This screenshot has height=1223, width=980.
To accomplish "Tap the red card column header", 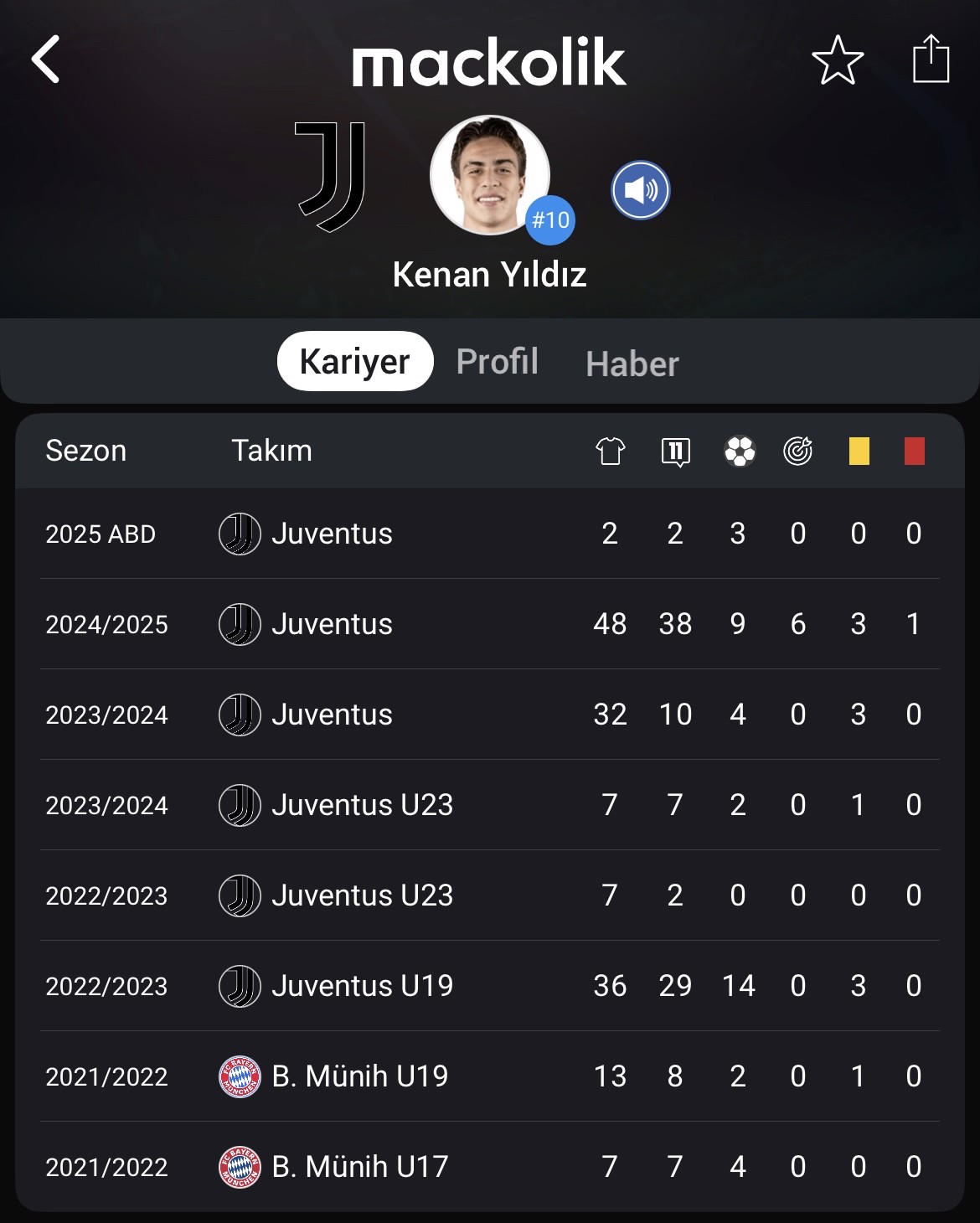I will pos(915,451).
